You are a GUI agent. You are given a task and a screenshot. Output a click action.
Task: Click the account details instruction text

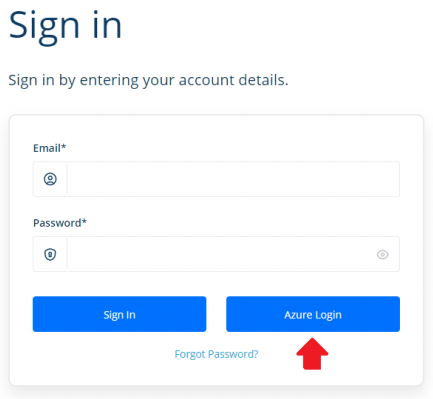click(148, 80)
